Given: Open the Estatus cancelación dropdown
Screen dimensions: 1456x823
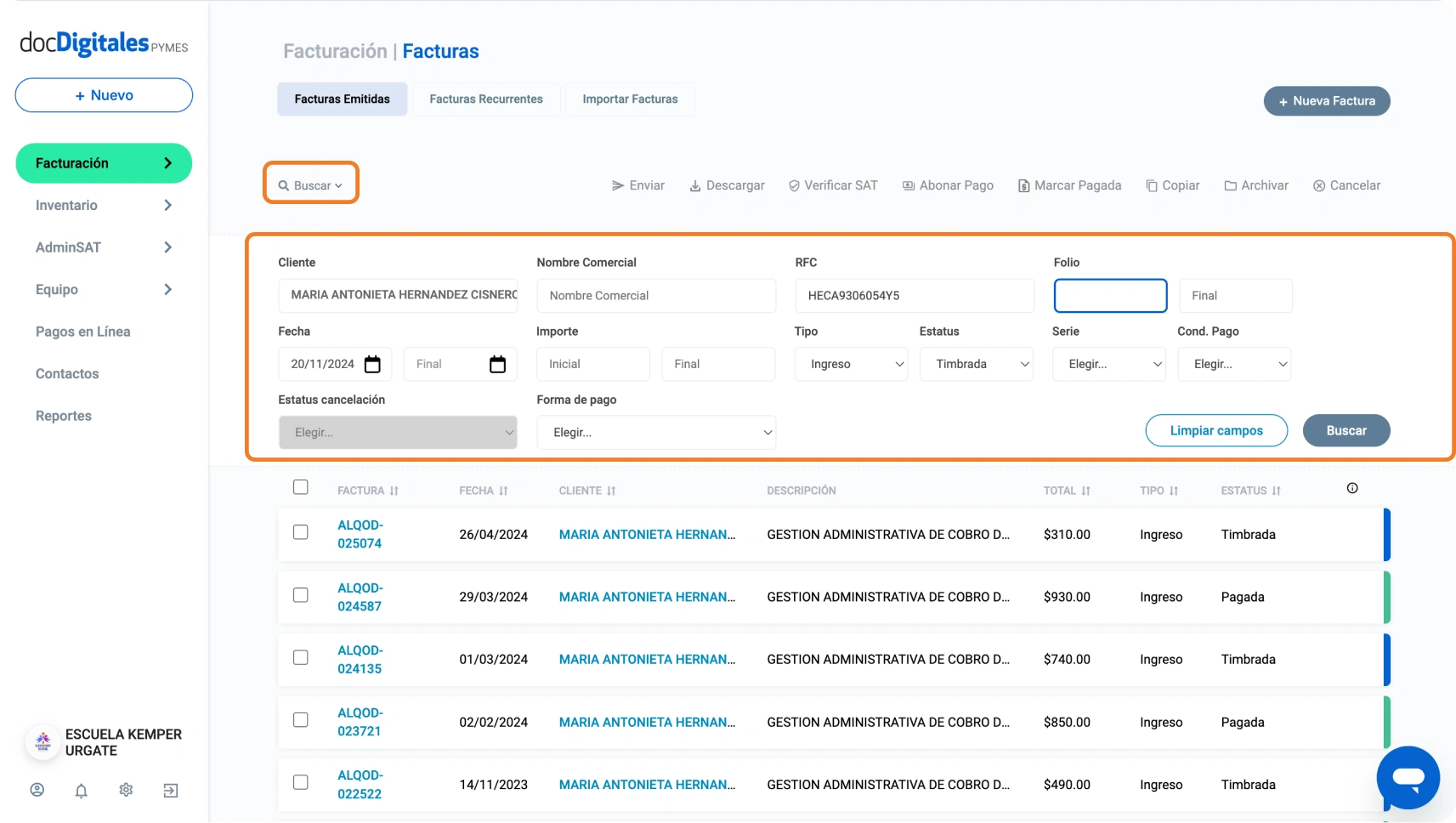Looking at the screenshot, I should [x=398, y=433].
